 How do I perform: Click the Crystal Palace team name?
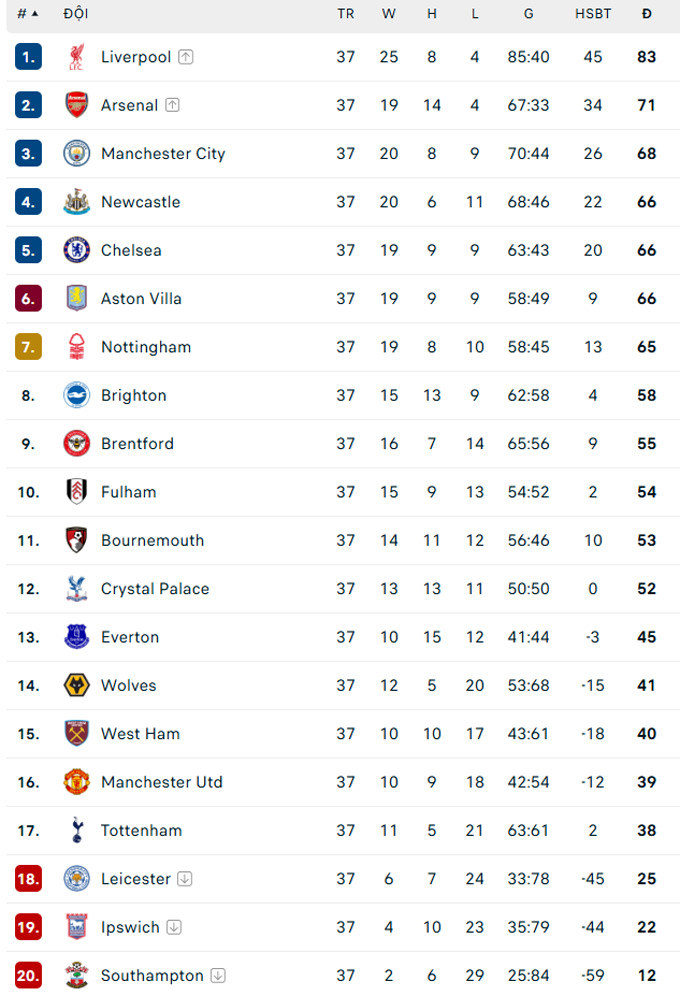pyautogui.click(x=155, y=589)
